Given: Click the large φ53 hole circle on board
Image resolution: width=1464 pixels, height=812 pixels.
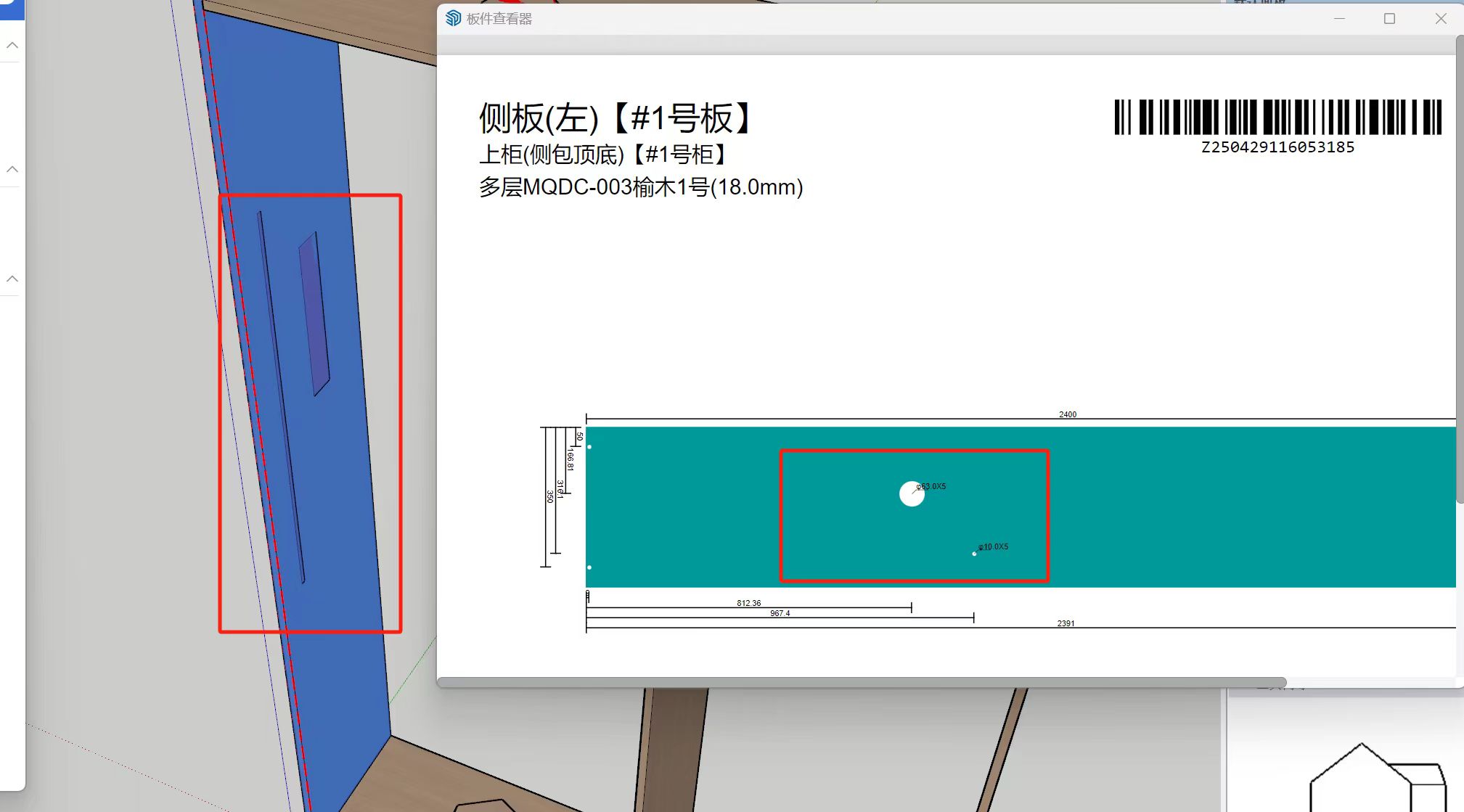Looking at the screenshot, I should [912, 493].
